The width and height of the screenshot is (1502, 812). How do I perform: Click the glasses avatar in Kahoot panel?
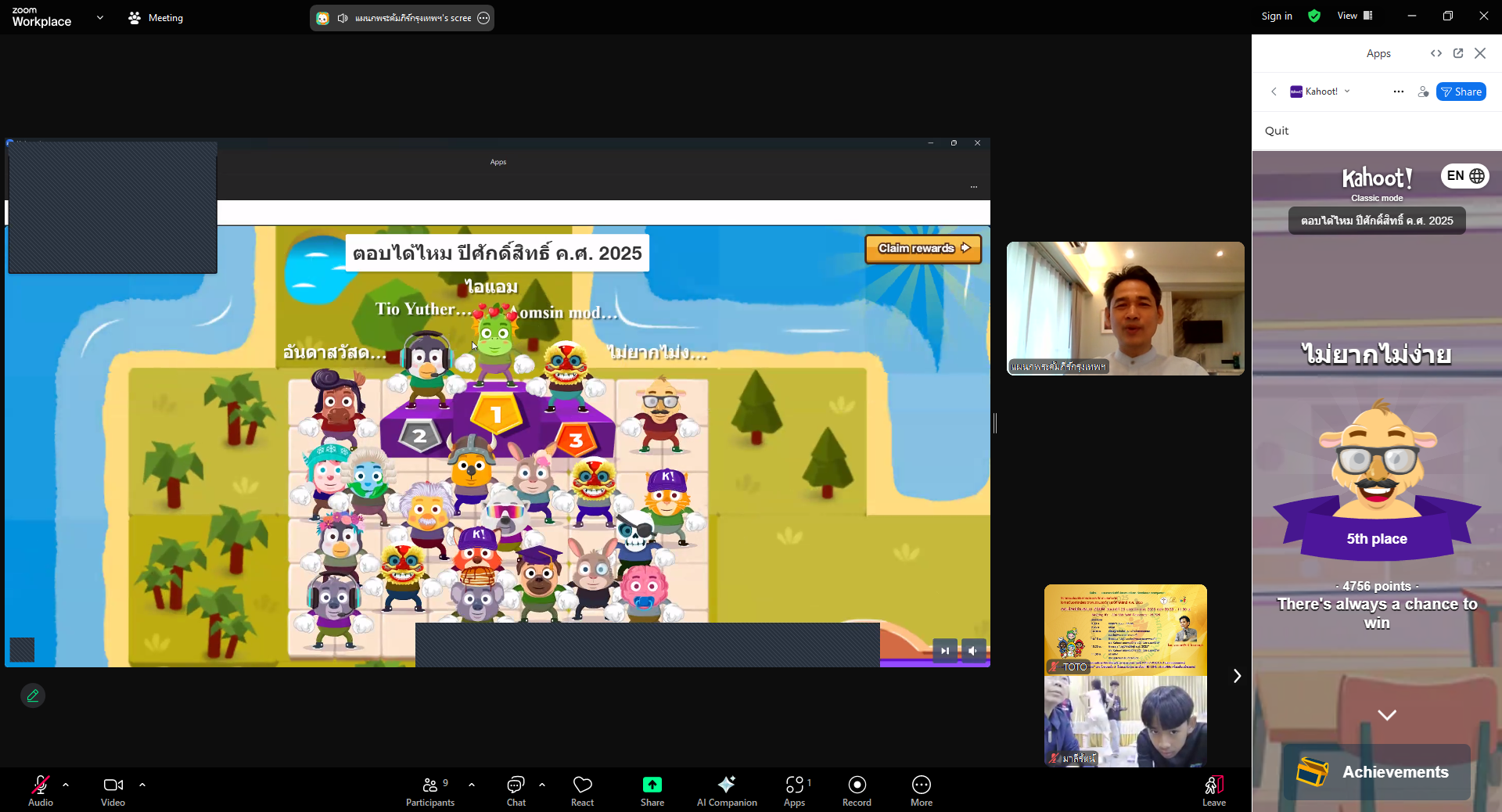coord(1377,459)
